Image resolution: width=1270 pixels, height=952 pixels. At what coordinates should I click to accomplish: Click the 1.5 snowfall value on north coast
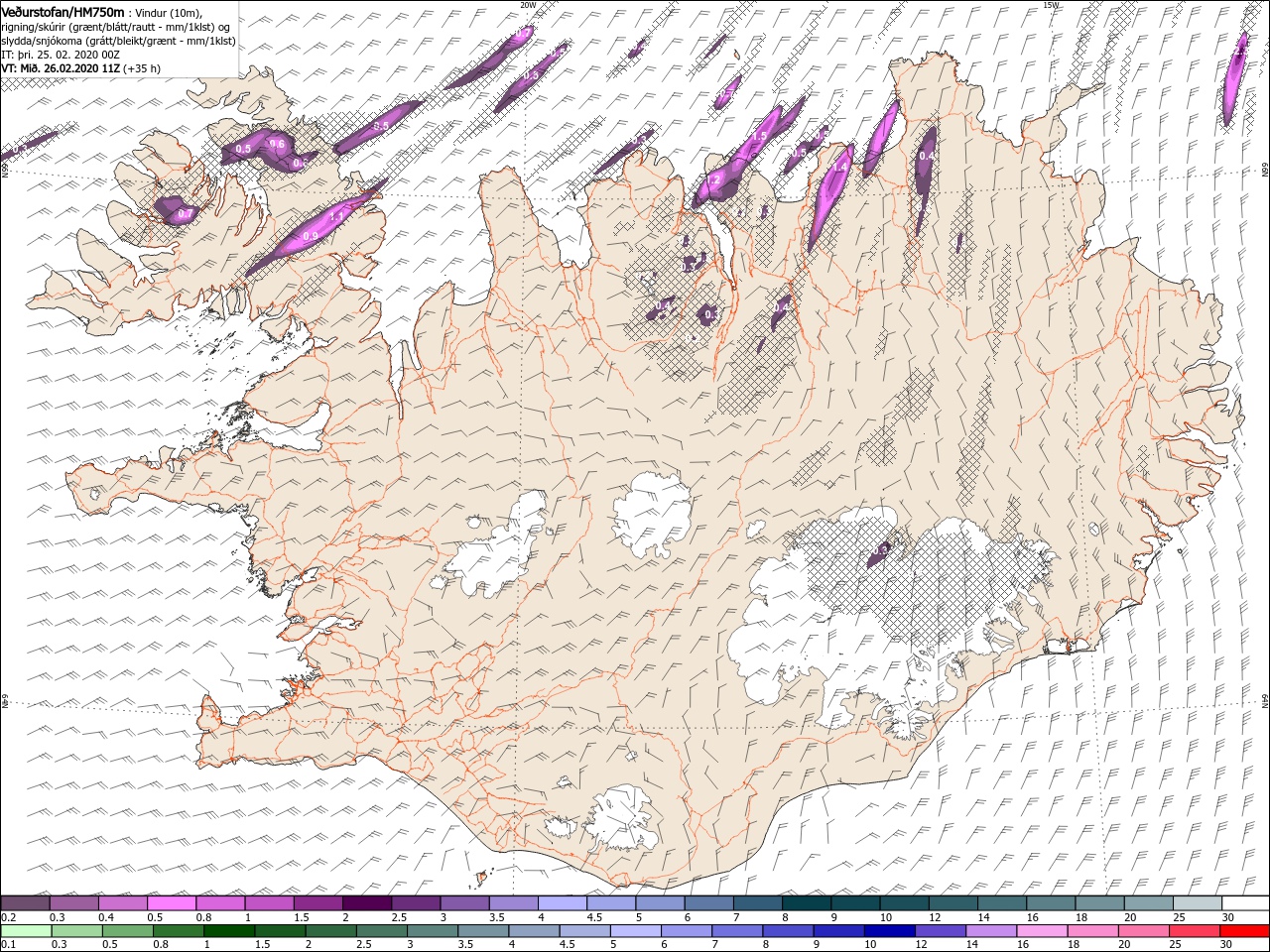[761, 136]
